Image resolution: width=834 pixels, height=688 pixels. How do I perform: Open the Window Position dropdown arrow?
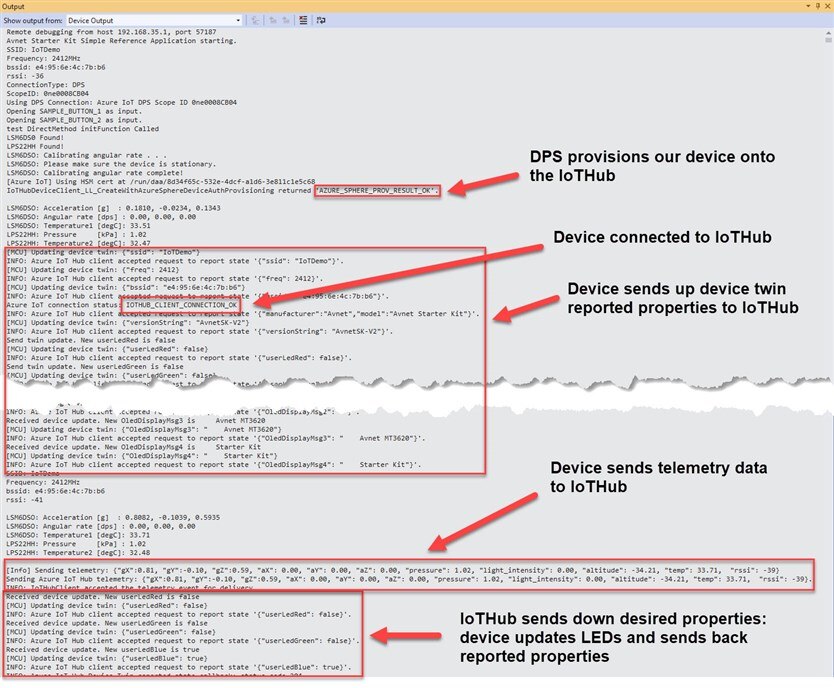(808, 6)
